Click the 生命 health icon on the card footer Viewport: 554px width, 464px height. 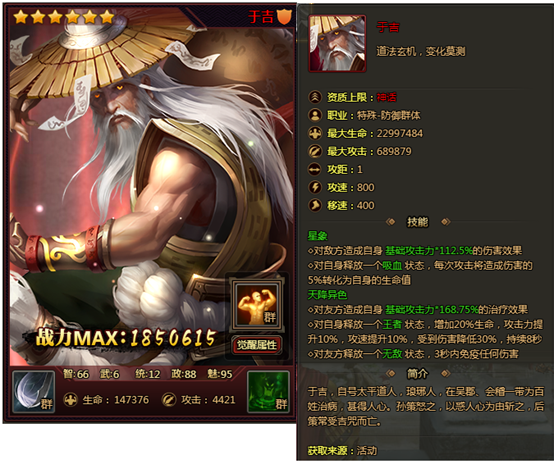[70, 400]
